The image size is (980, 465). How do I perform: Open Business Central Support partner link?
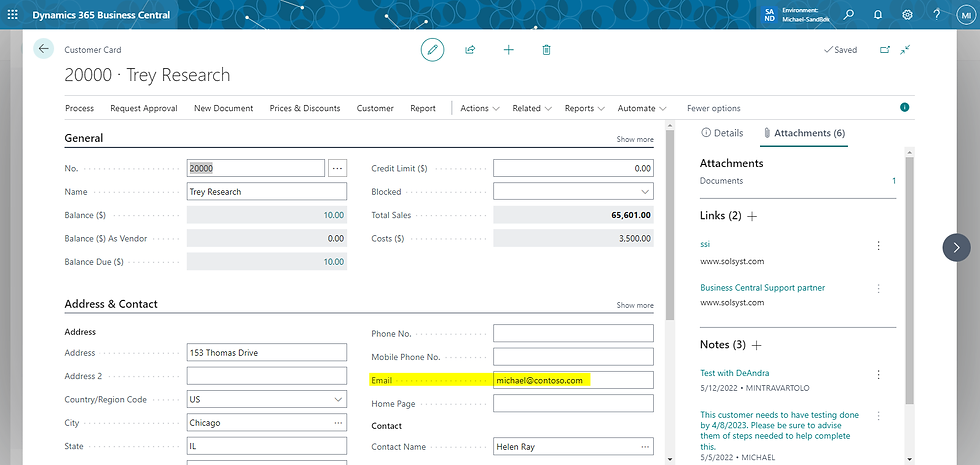click(x=762, y=288)
